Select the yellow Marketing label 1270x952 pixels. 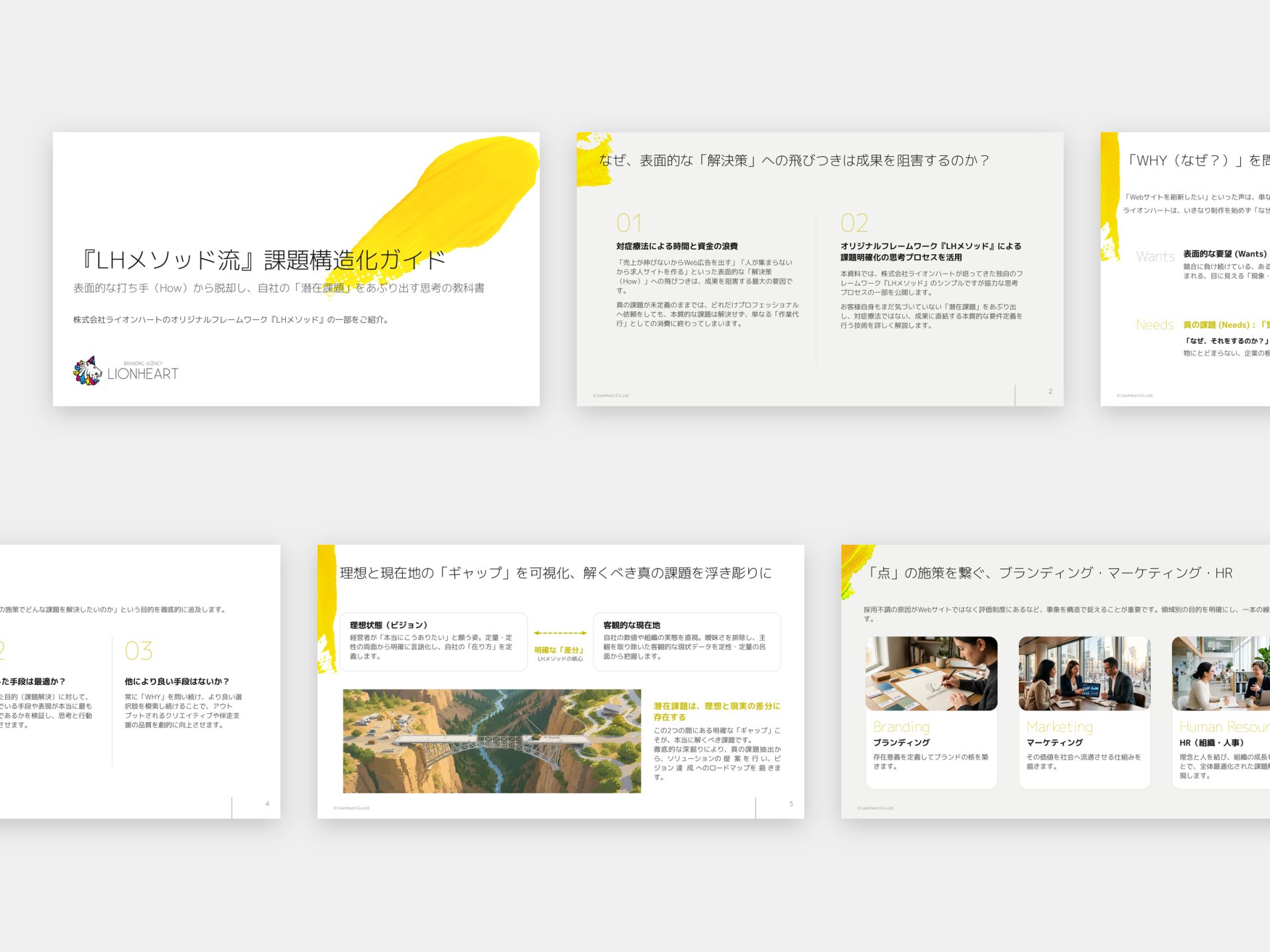click(x=1060, y=727)
